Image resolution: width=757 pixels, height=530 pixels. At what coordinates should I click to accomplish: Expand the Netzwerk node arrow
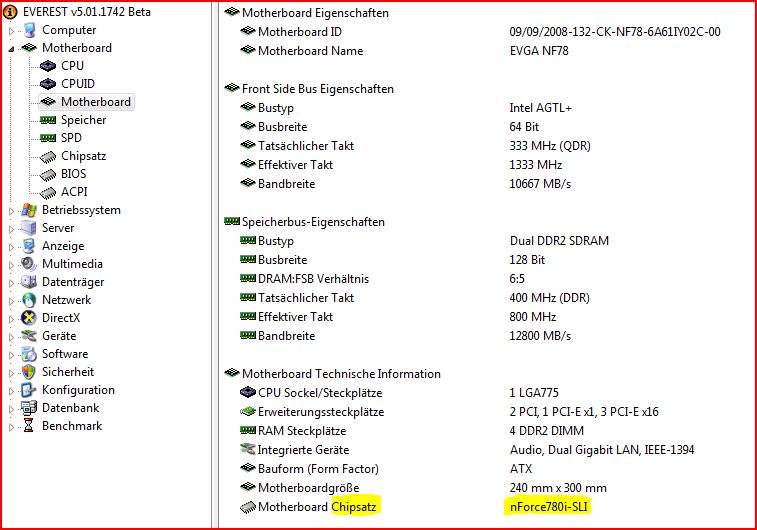click(12, 301)
